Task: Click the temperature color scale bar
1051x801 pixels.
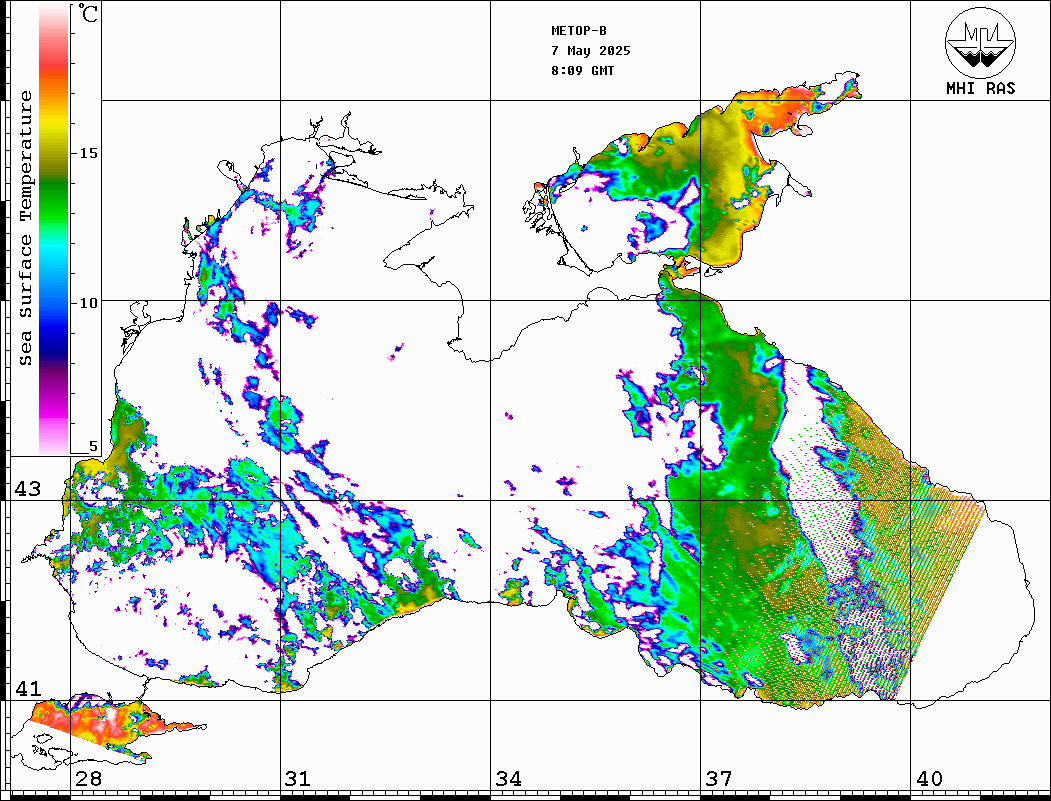Action: pos(54,229)
